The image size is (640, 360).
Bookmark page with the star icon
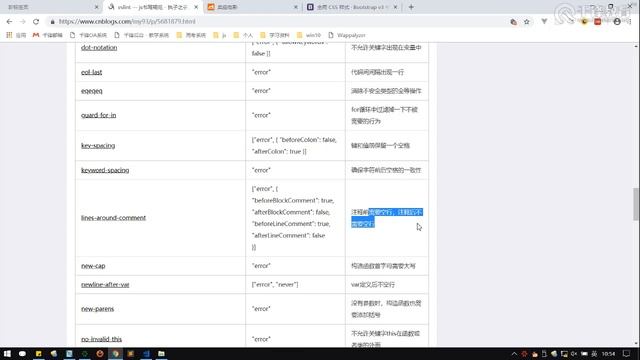pos(527,22)
